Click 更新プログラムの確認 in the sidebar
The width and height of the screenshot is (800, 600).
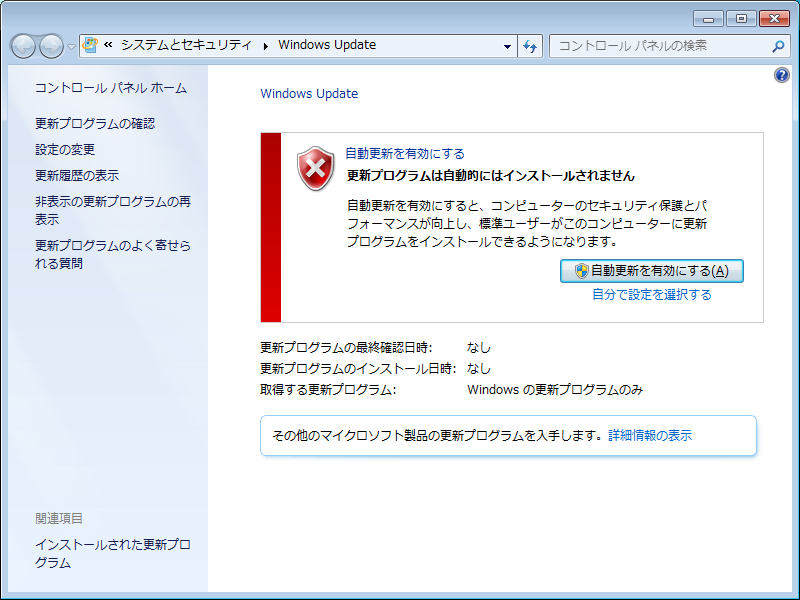95,123
